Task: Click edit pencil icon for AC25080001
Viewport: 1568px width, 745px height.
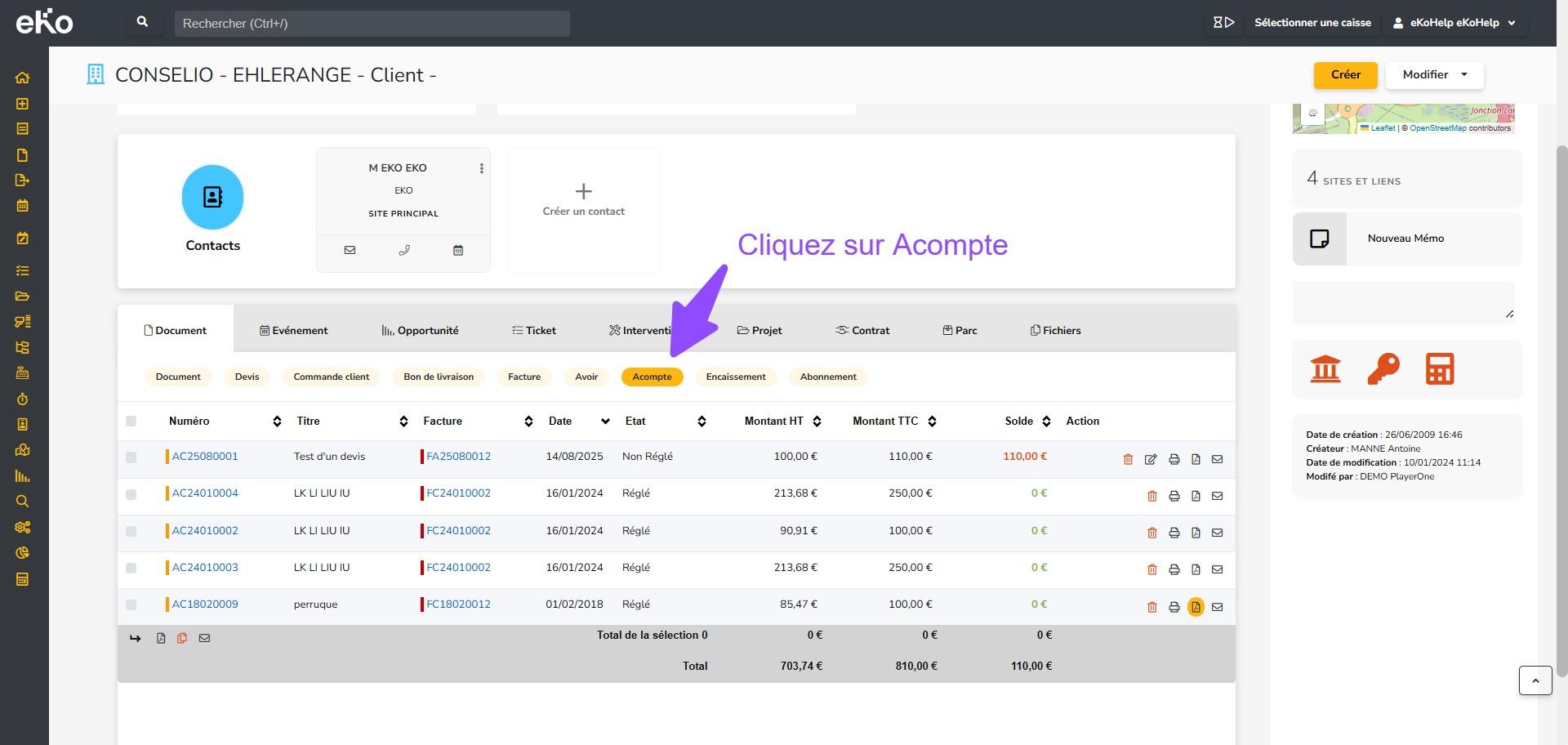Action: click(1150, 459)
